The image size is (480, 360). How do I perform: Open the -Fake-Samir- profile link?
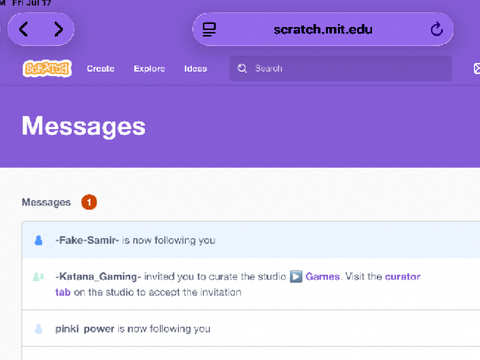pos(87,240)
